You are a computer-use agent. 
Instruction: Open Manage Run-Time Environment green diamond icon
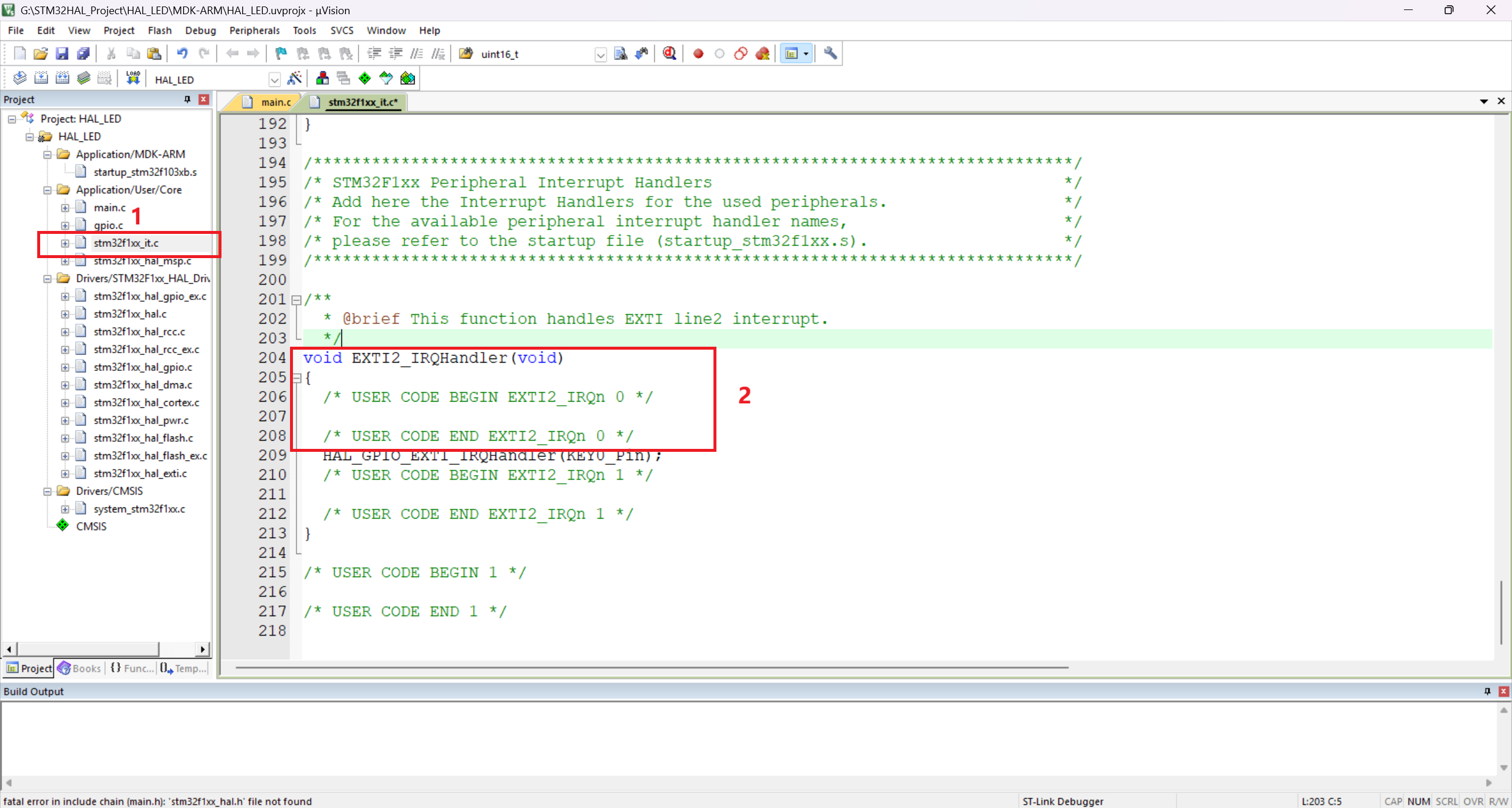click(365, 79)
